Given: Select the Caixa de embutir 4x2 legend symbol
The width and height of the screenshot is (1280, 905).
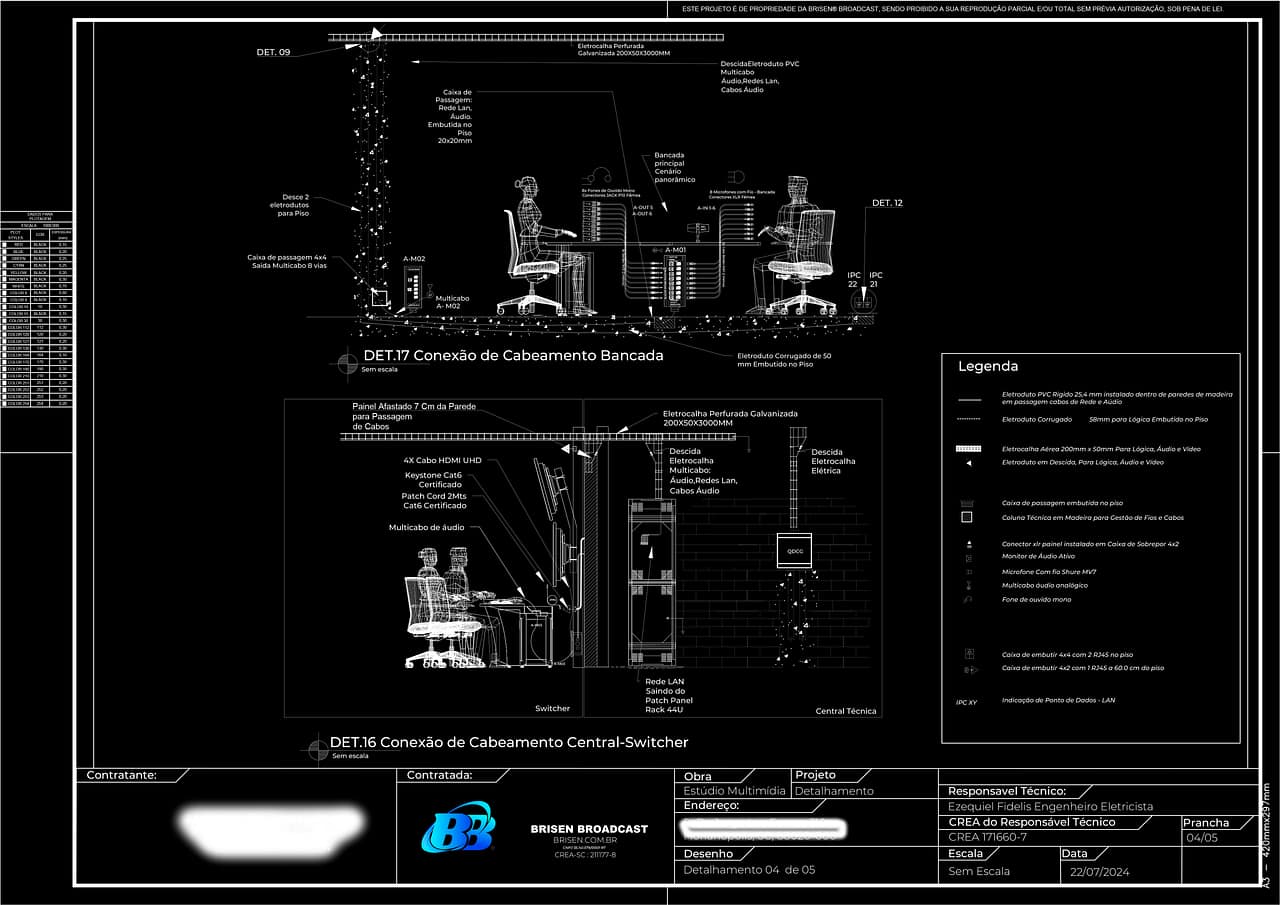Looking at the screenshot, I should [x=970, y=669].
